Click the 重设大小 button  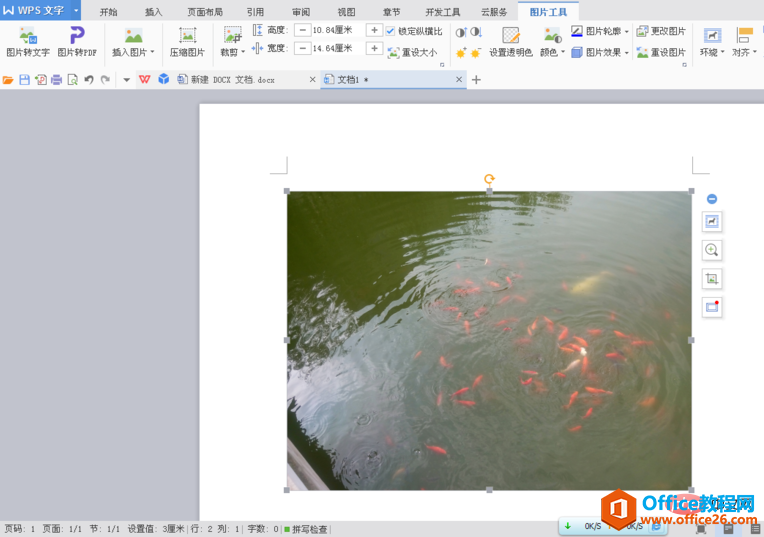tap(413, 52)
